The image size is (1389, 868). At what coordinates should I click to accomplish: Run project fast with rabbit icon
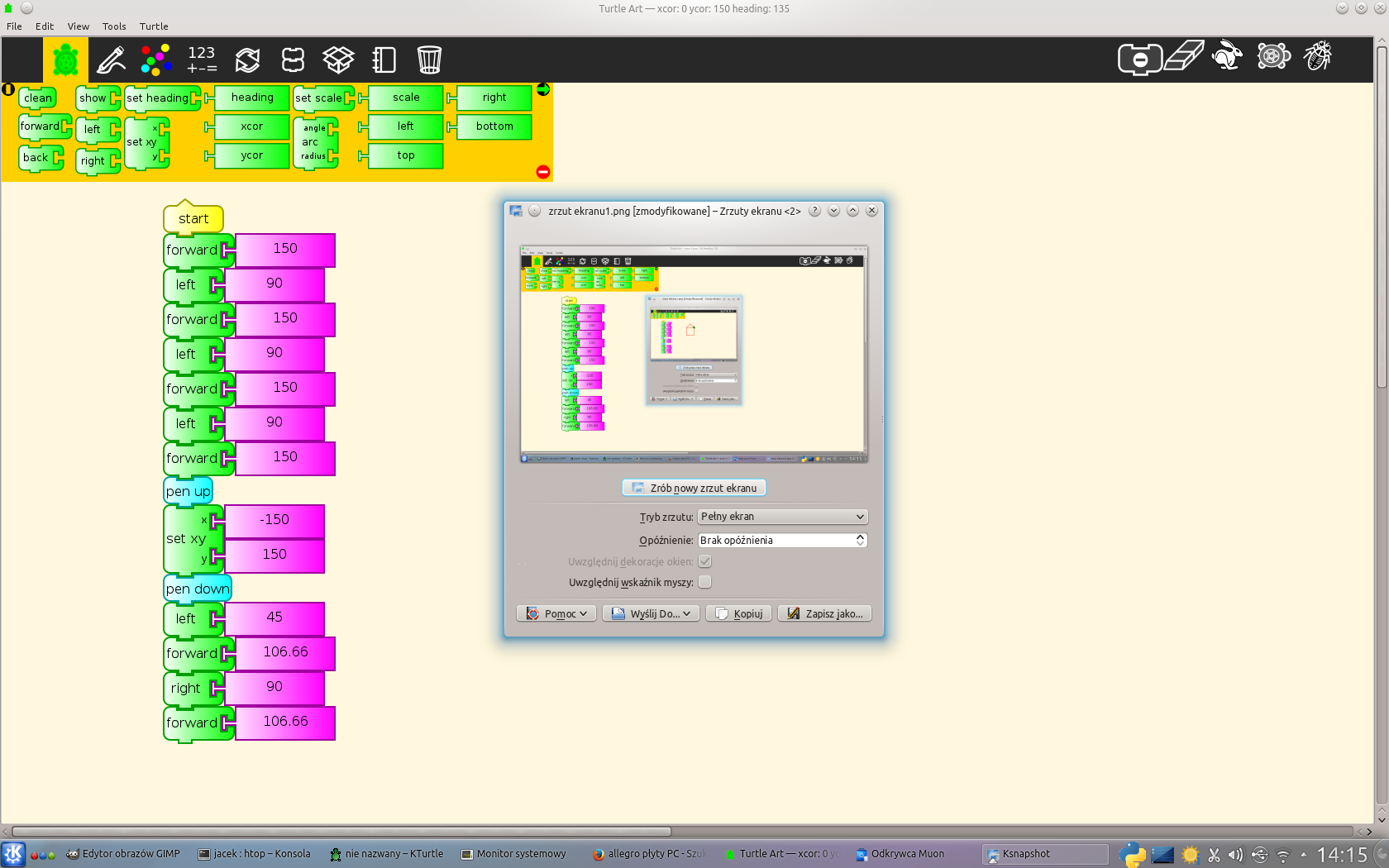[1227, 57]
